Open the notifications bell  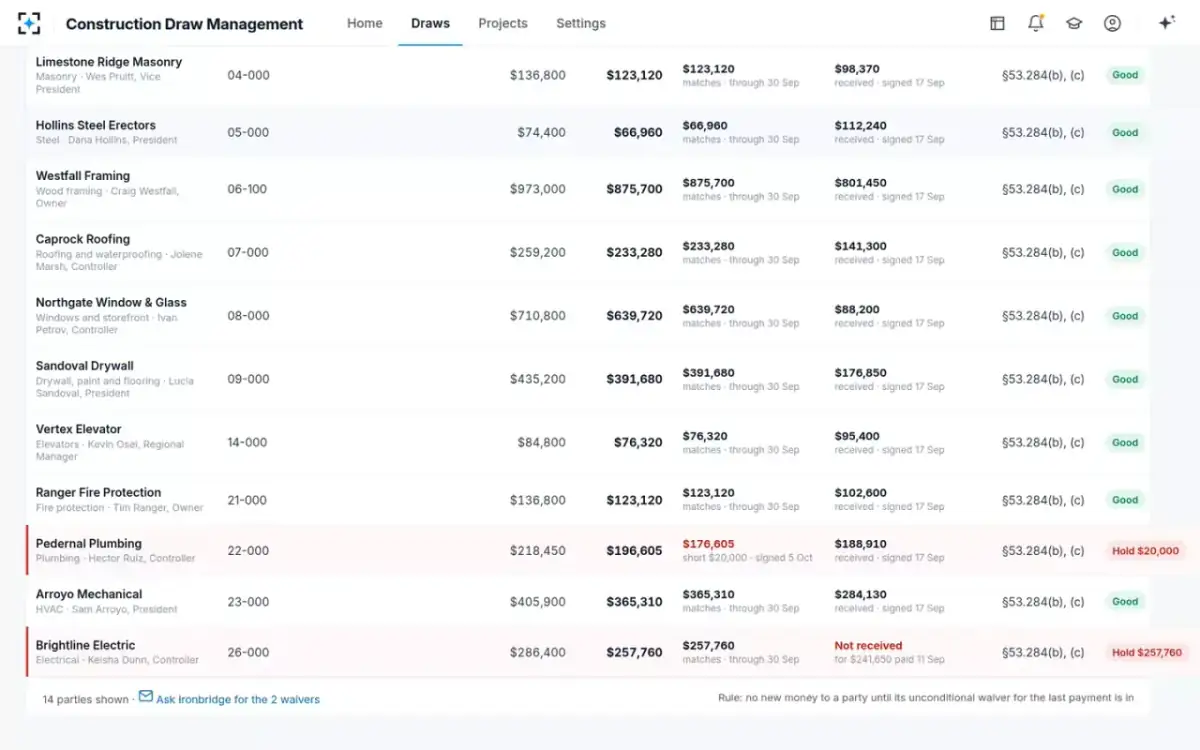point(1035,23)
